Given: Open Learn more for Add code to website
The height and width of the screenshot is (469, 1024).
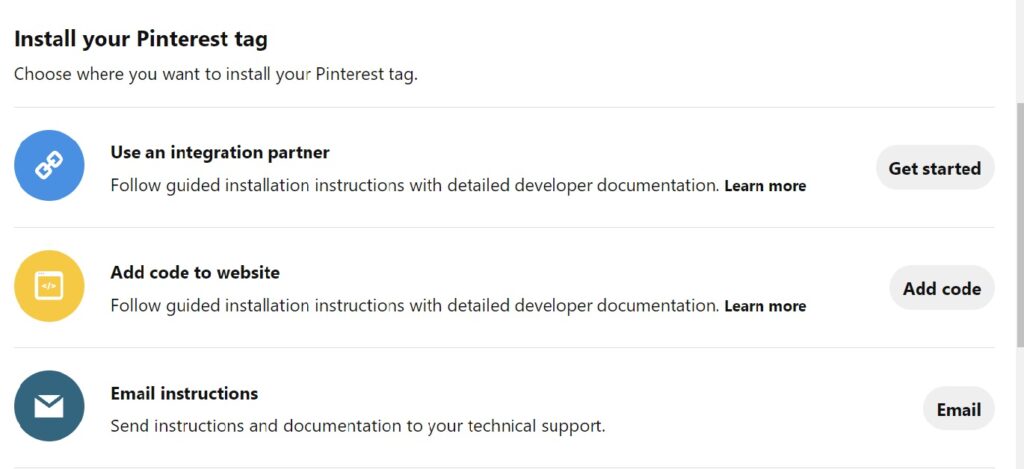Looking at the screenshot, I should click(765, 306).
